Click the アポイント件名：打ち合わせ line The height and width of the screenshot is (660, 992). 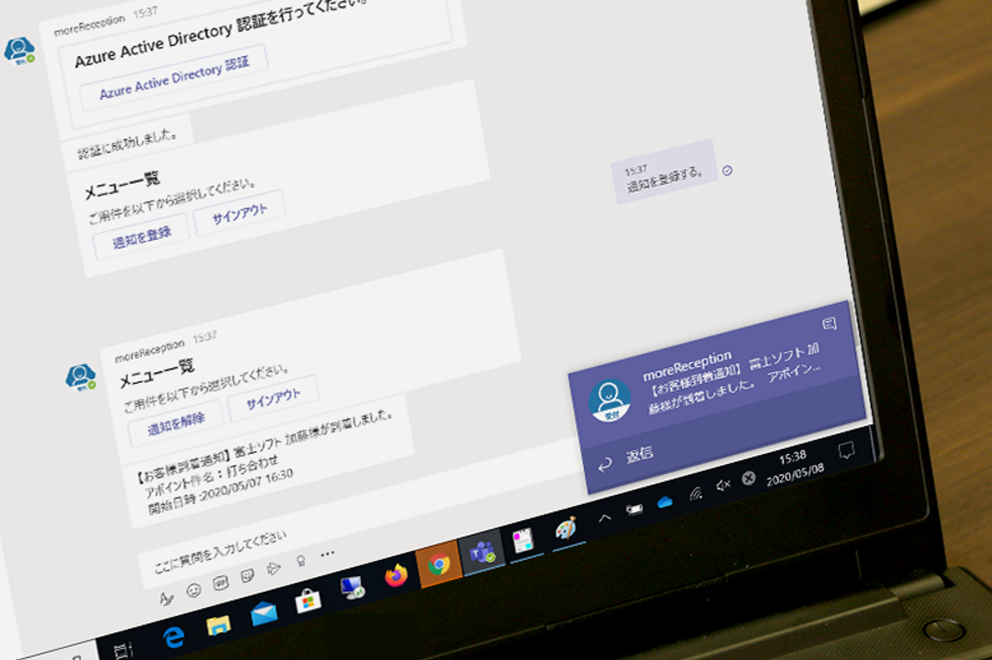pyautogui.click(x=211, y=476)
